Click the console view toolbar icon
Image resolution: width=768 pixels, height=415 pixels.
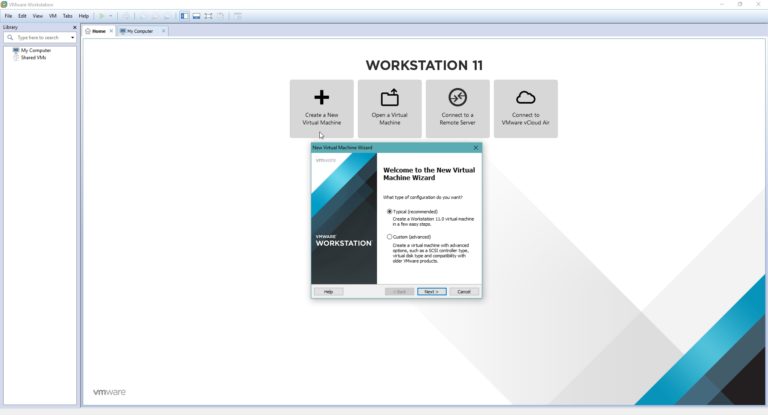click(x=238, y=16)
